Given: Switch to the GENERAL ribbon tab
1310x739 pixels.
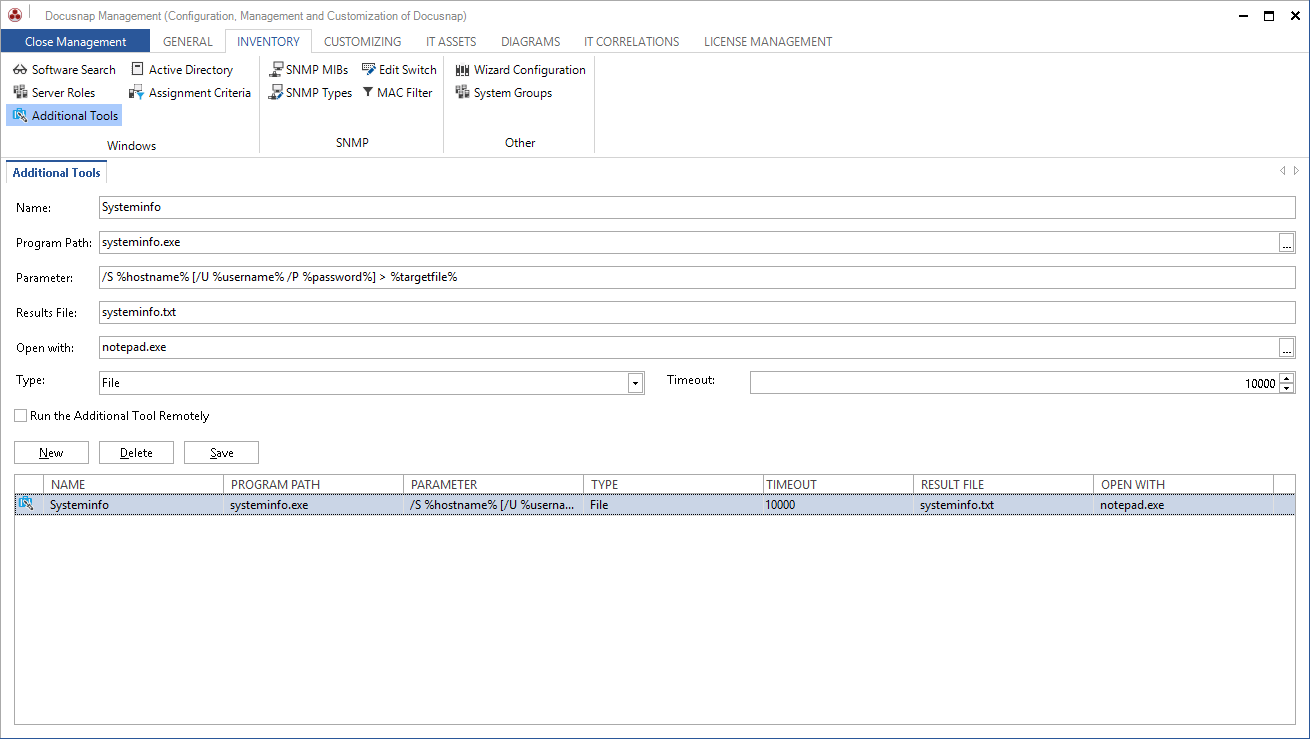Looking at the screenshot, I should point(188,42).
